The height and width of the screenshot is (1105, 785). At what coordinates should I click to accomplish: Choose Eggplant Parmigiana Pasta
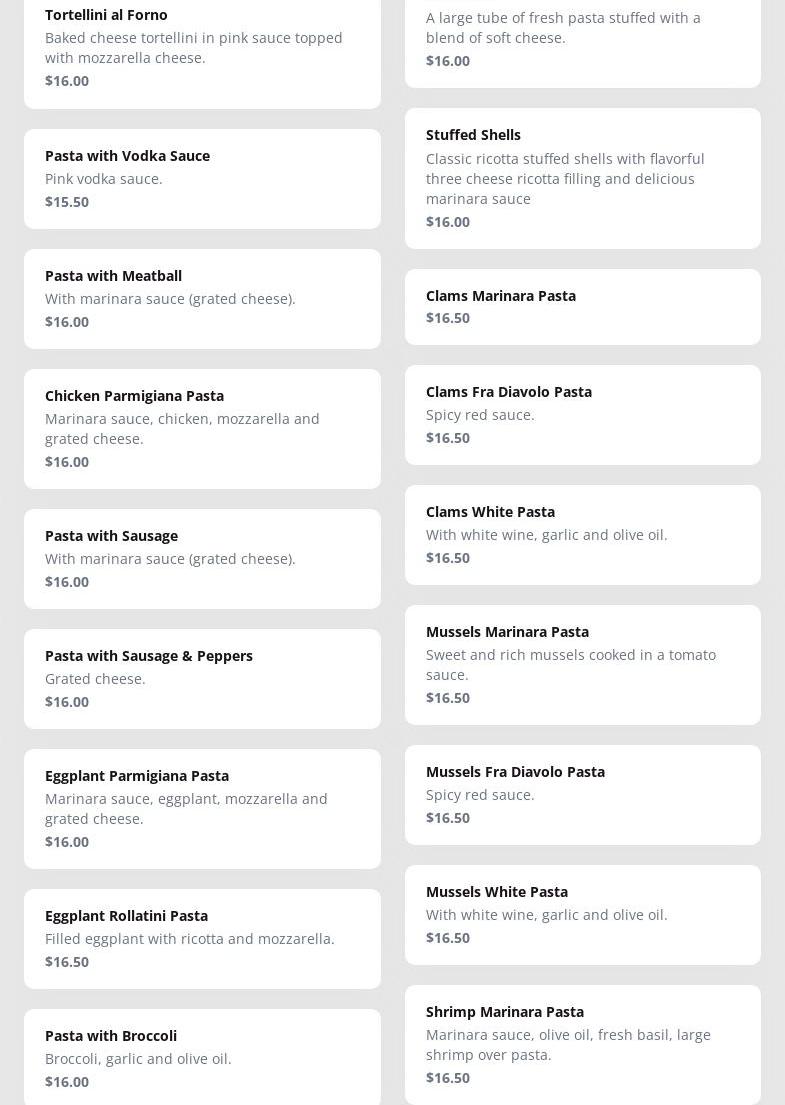[202, 808]
